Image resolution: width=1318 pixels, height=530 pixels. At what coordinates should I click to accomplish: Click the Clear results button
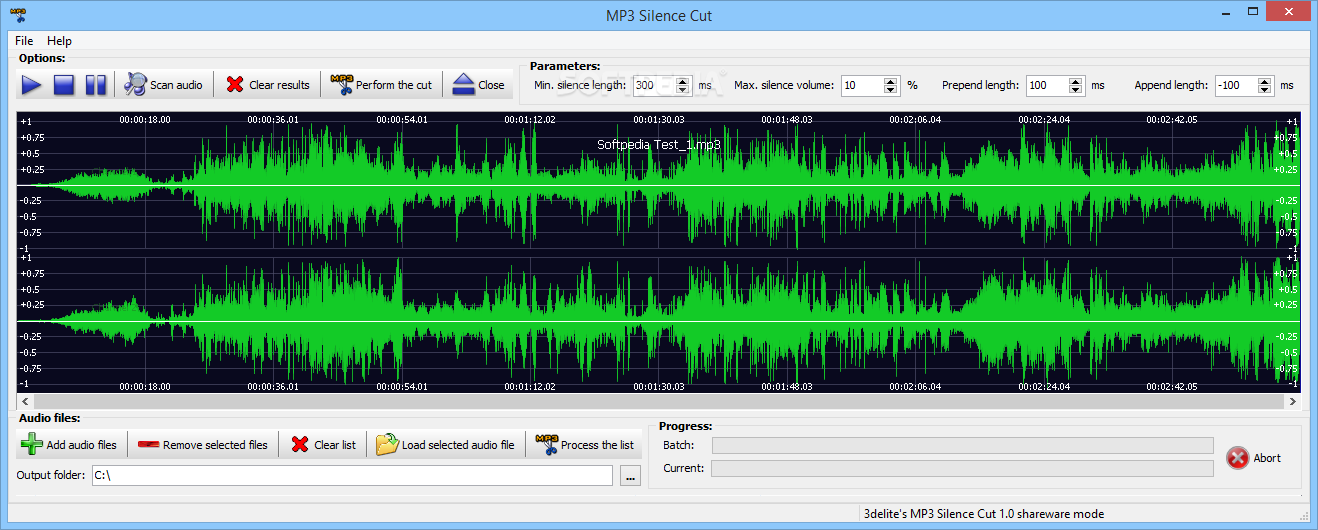point(268,85)
